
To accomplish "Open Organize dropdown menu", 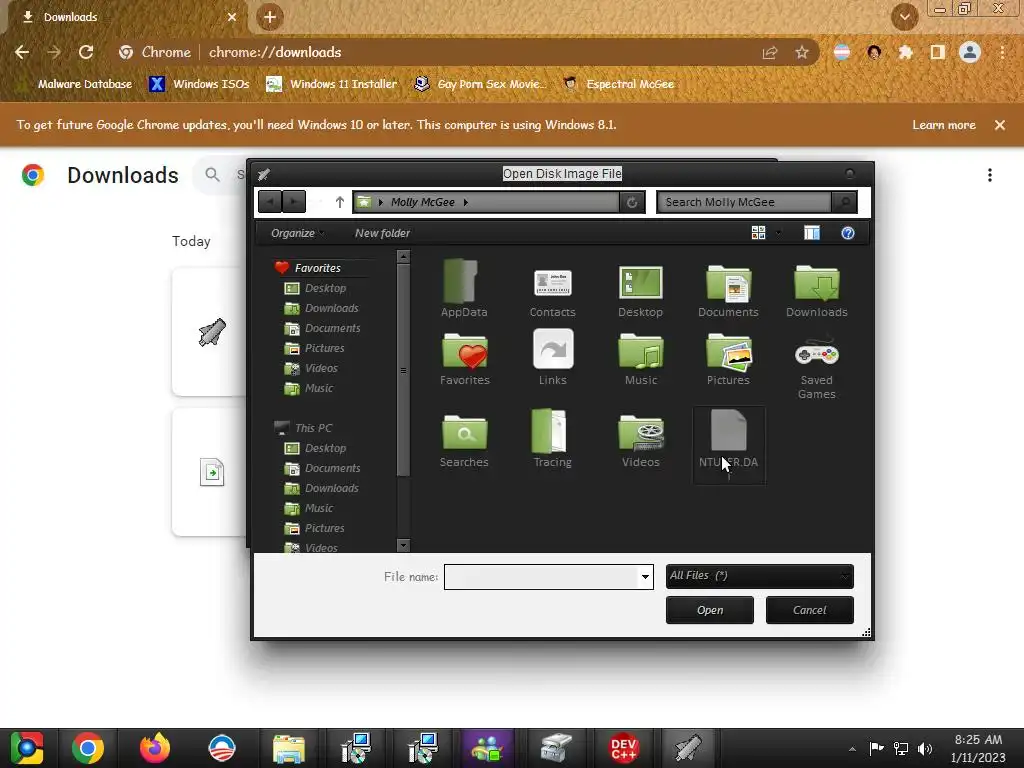I will pos(297,233).
